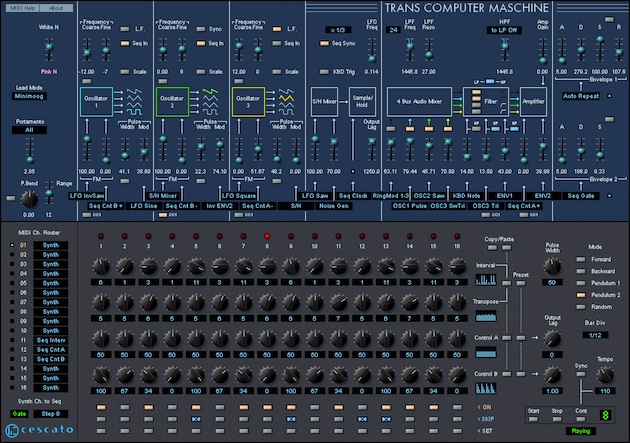
Task: Click step 1 Interval knob
Action: click(101, 266)
